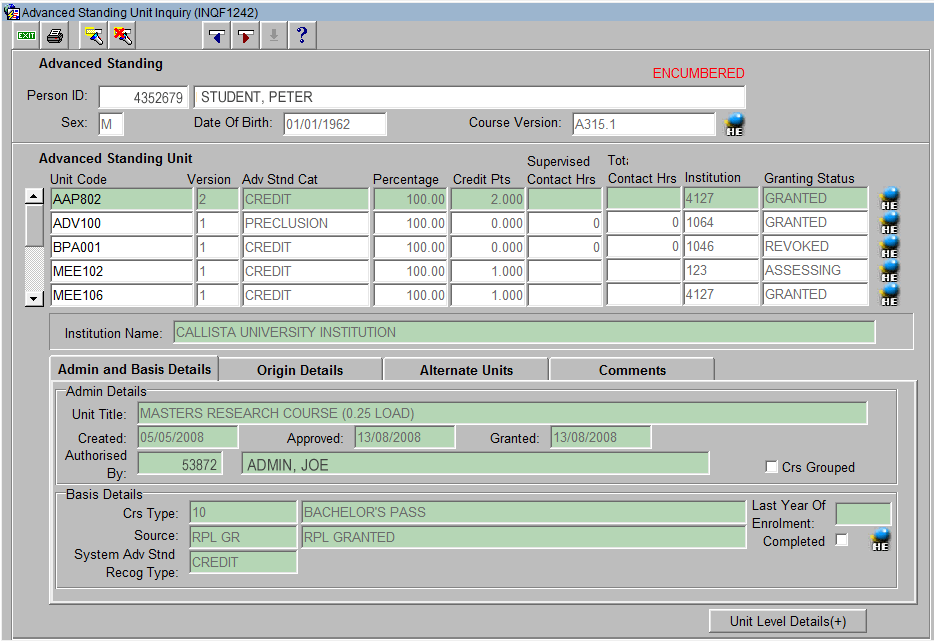Image resolution: width=934 pixels, height=641 pixels.
Task: Select the Comments tab
Action: [632, 370]
